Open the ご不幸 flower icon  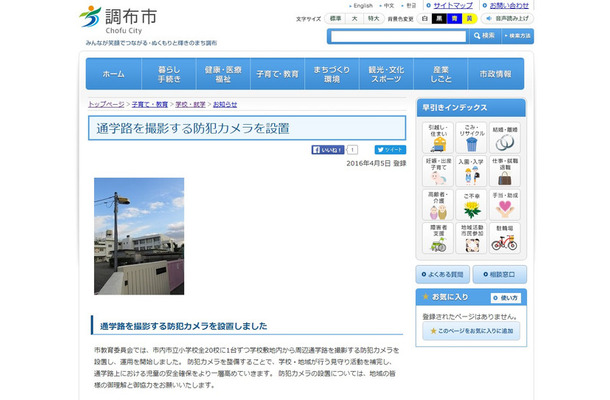point(471,204)
